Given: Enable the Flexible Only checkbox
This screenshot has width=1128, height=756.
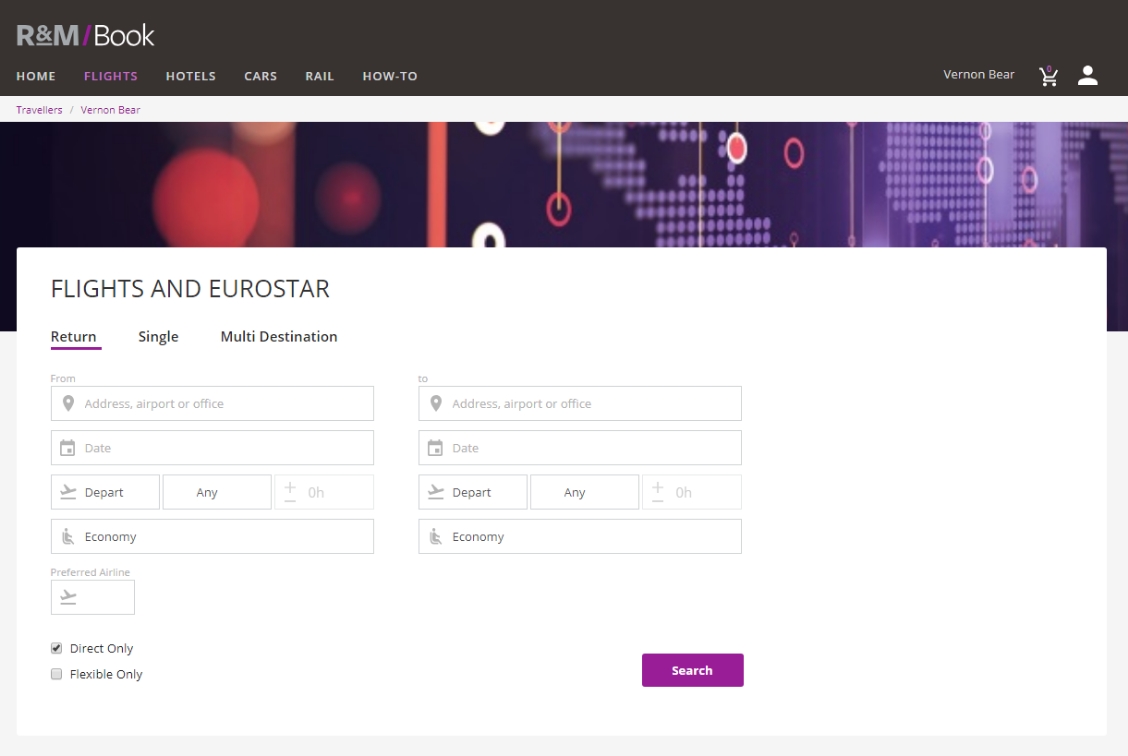Looking at the screenshot, I should [57, 674].
